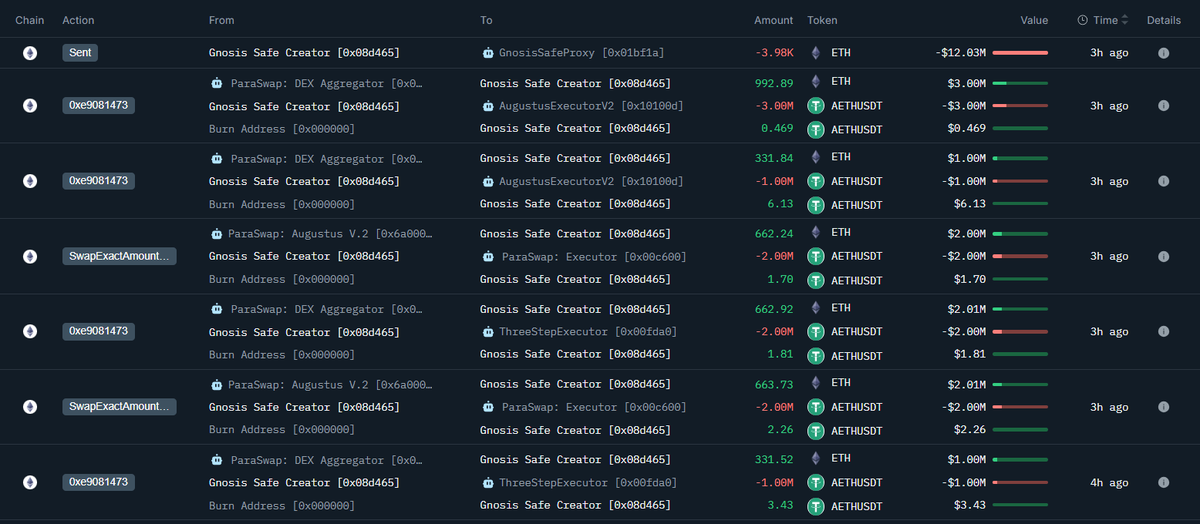Click the Ethereum chain icon in the Sent row
Image resolution: width=1200 pixels, height=524 pixels.
point(30,53)
